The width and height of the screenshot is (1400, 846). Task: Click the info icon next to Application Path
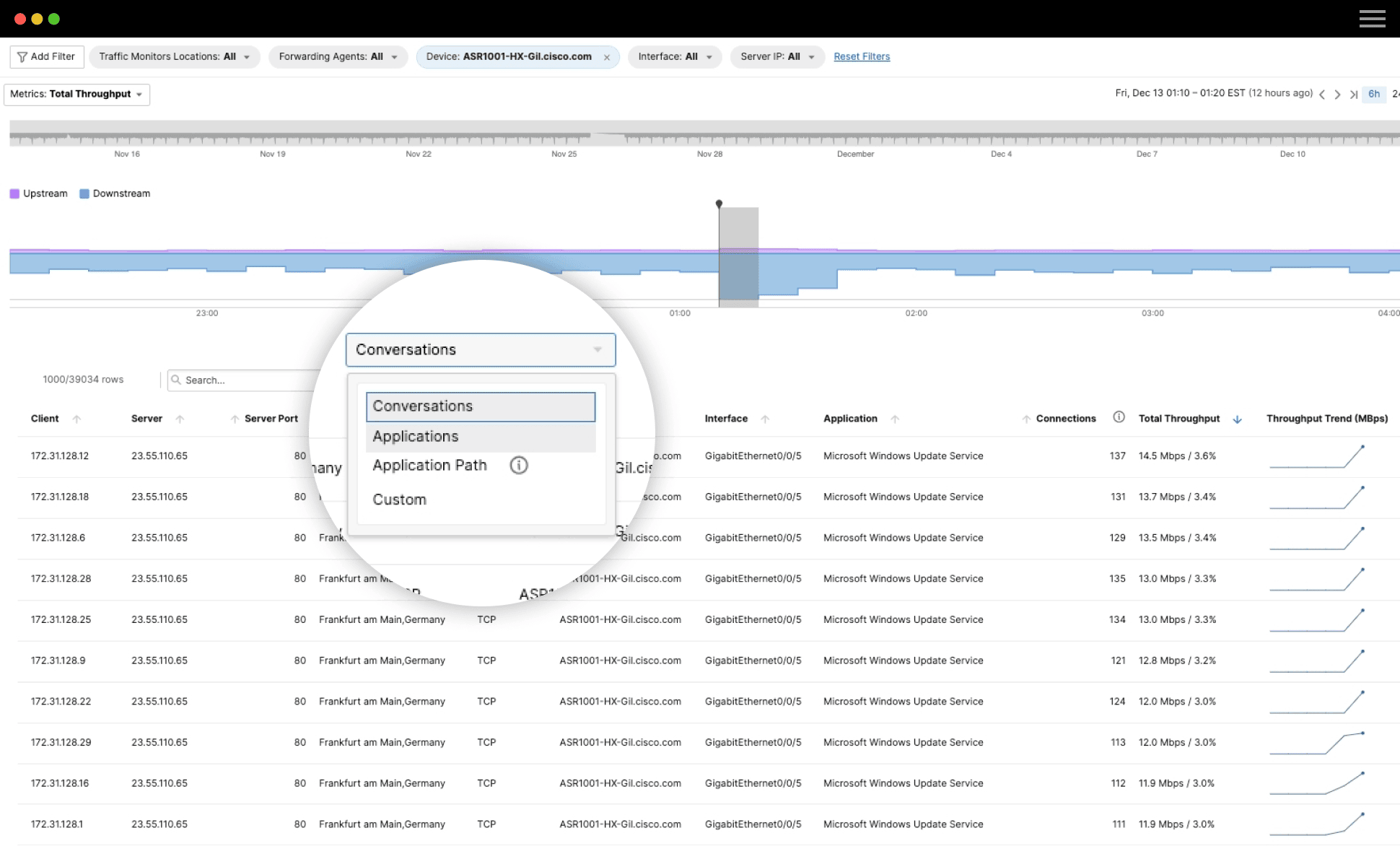[x=519, y=465]
